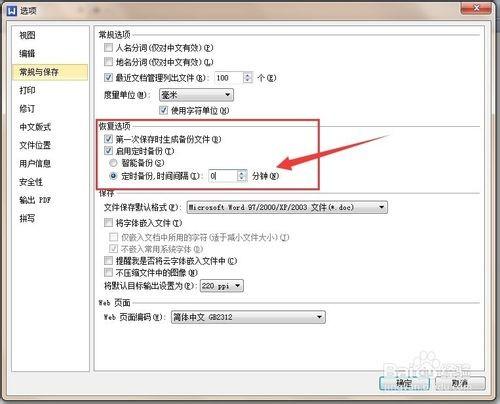Expand Web 页面编码 dropdown
The image size is (500, 404).
click(x=248, y=317)
